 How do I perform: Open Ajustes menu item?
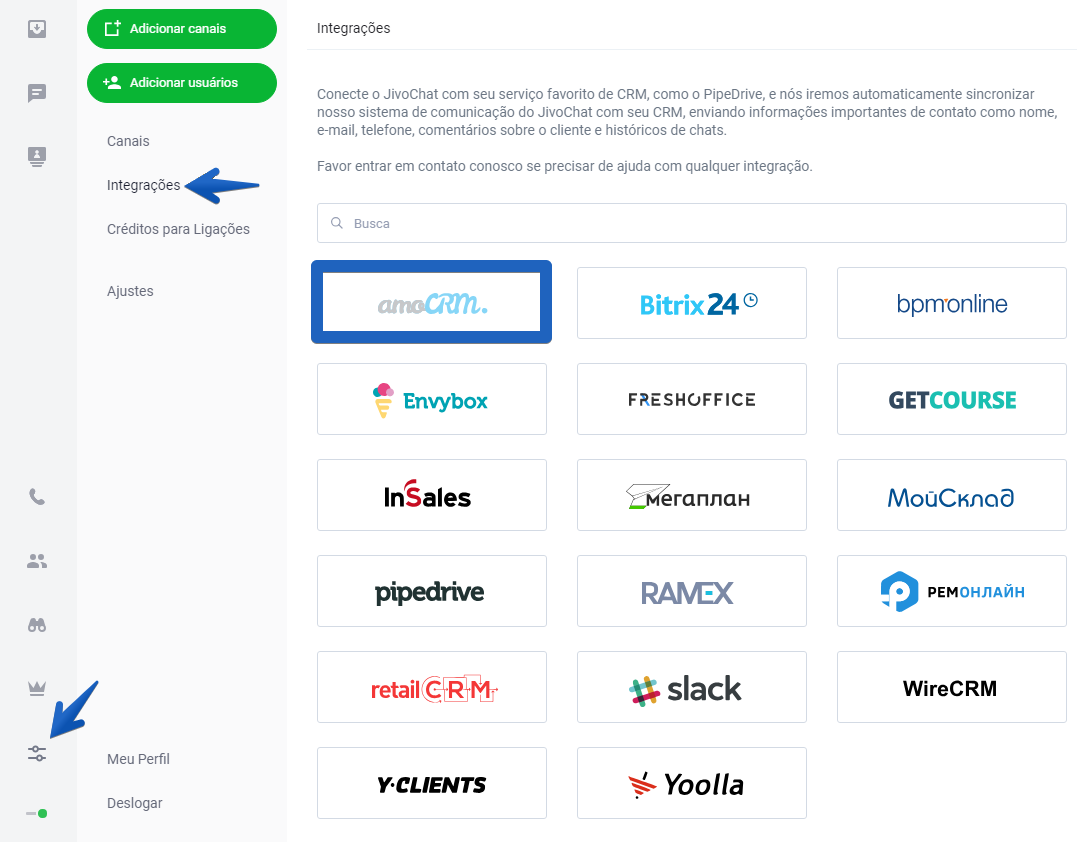130,291
